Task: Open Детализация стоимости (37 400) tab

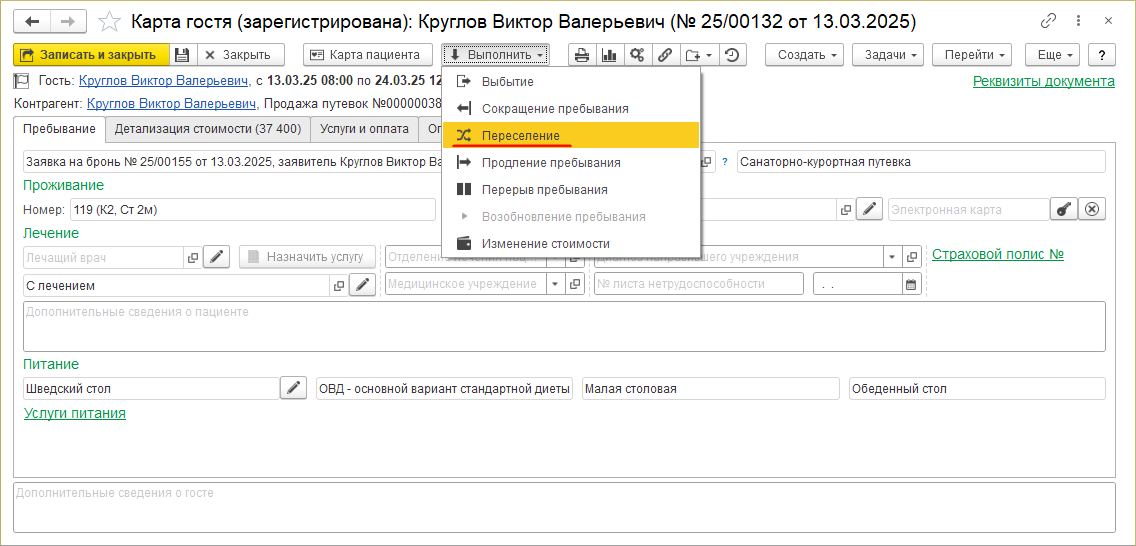Action: click(208, 129)
